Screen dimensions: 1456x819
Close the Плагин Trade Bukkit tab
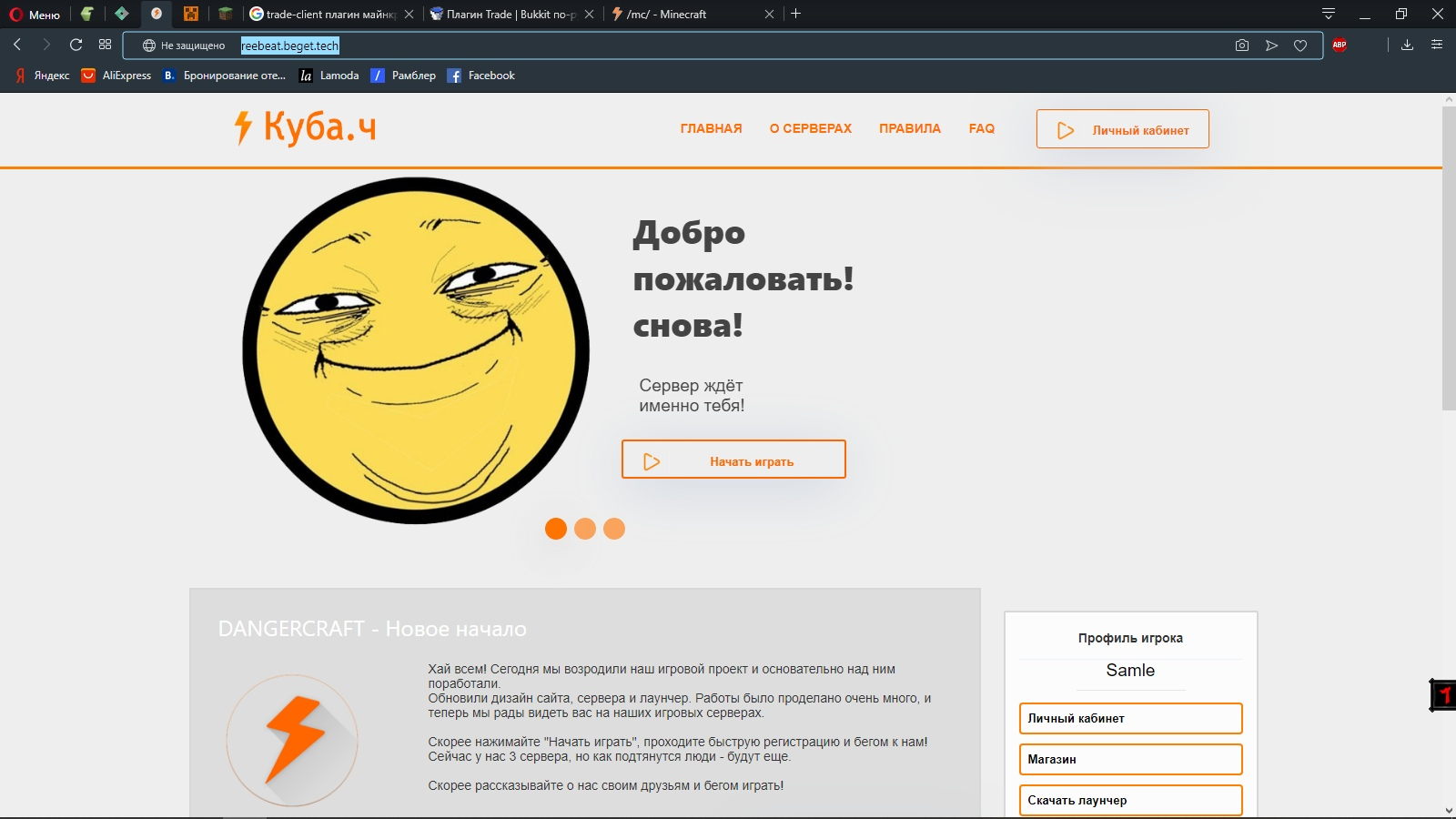(589, 15)
